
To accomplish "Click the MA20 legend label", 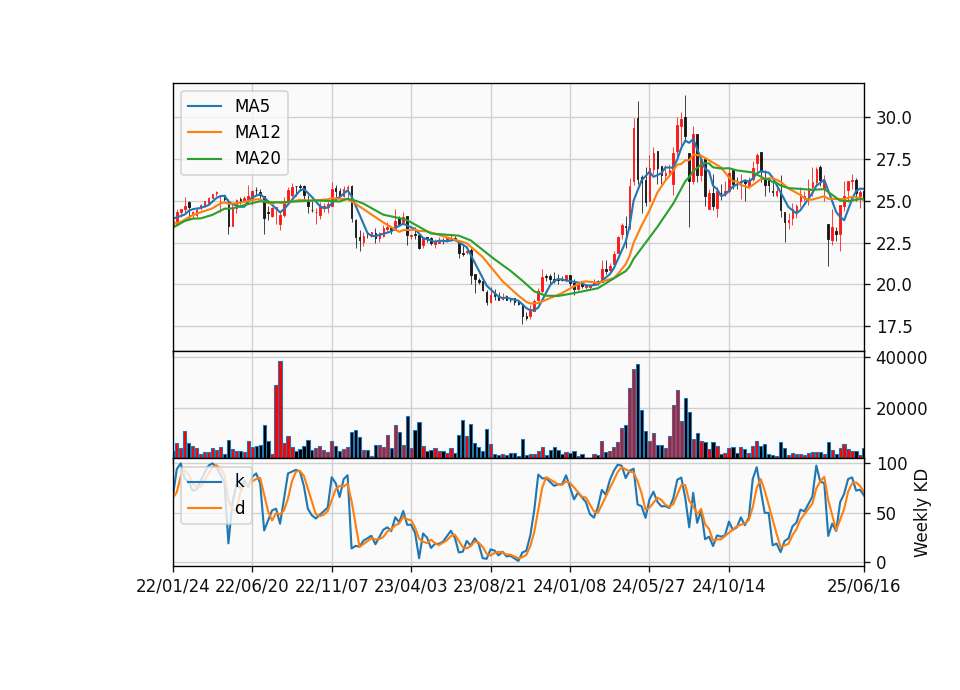I will [x=257, y=159].
